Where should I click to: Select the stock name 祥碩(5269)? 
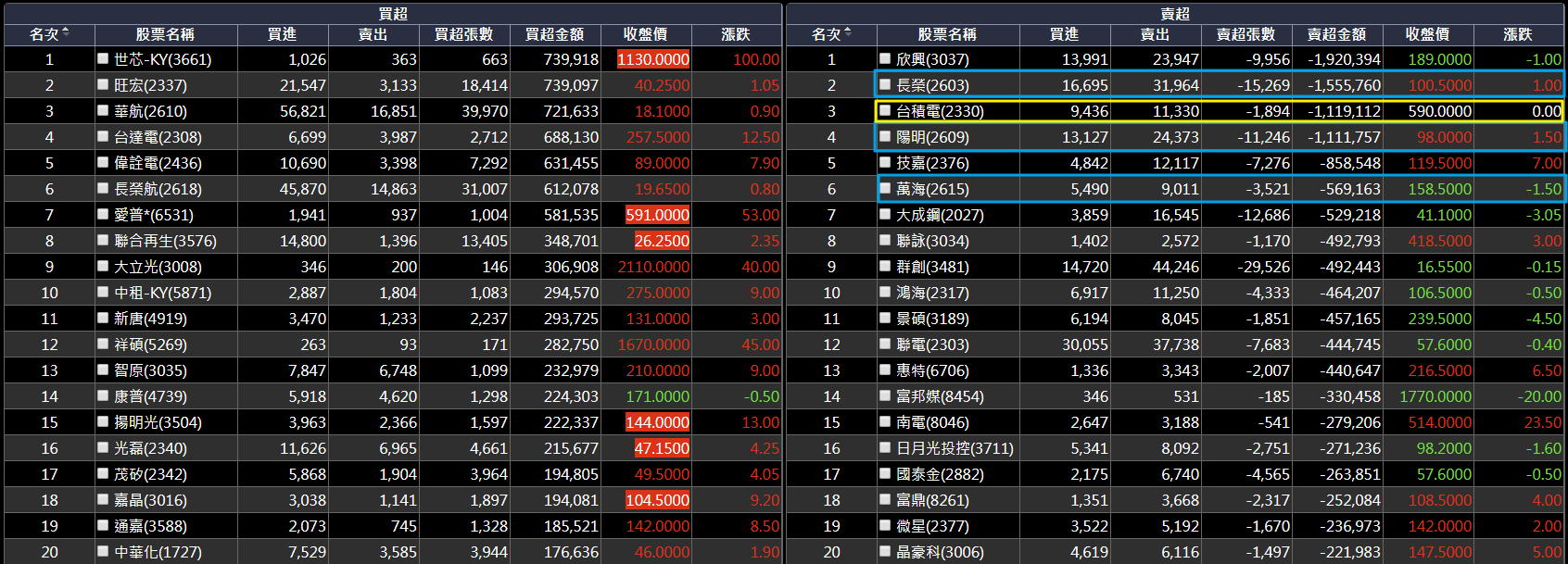(150, 345)
